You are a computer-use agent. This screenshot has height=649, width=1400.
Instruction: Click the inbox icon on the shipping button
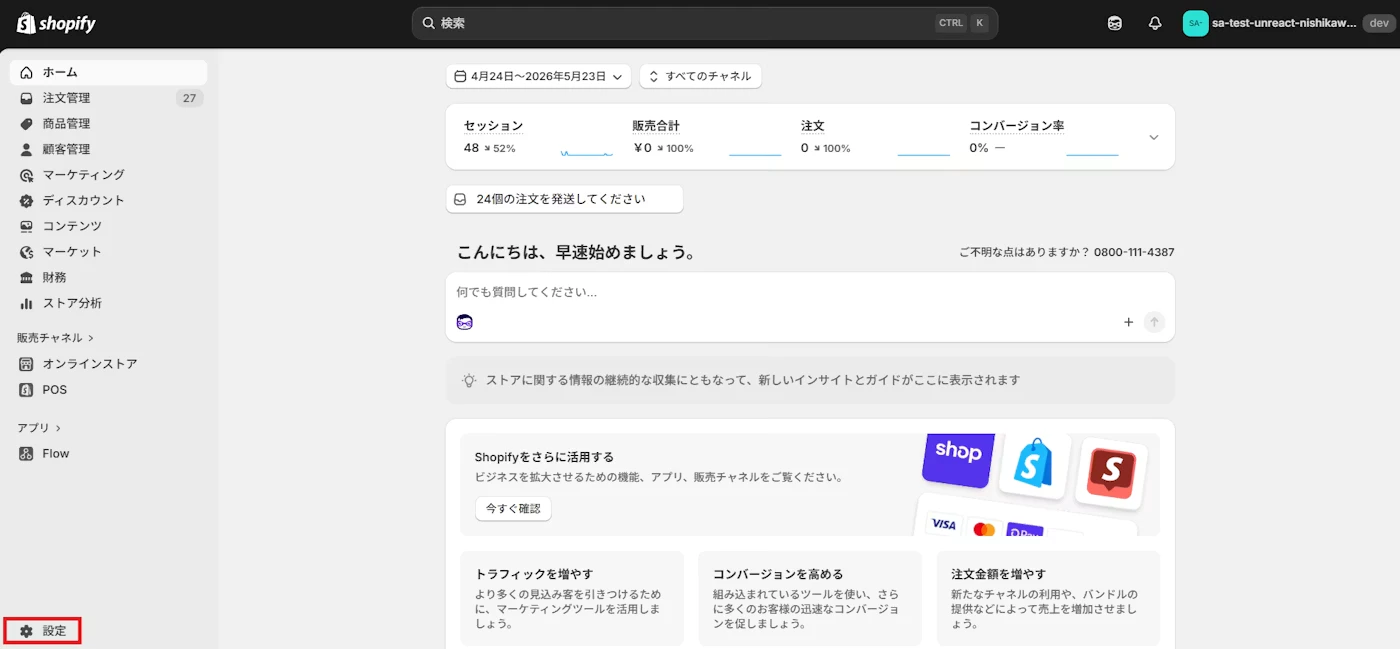460,199
